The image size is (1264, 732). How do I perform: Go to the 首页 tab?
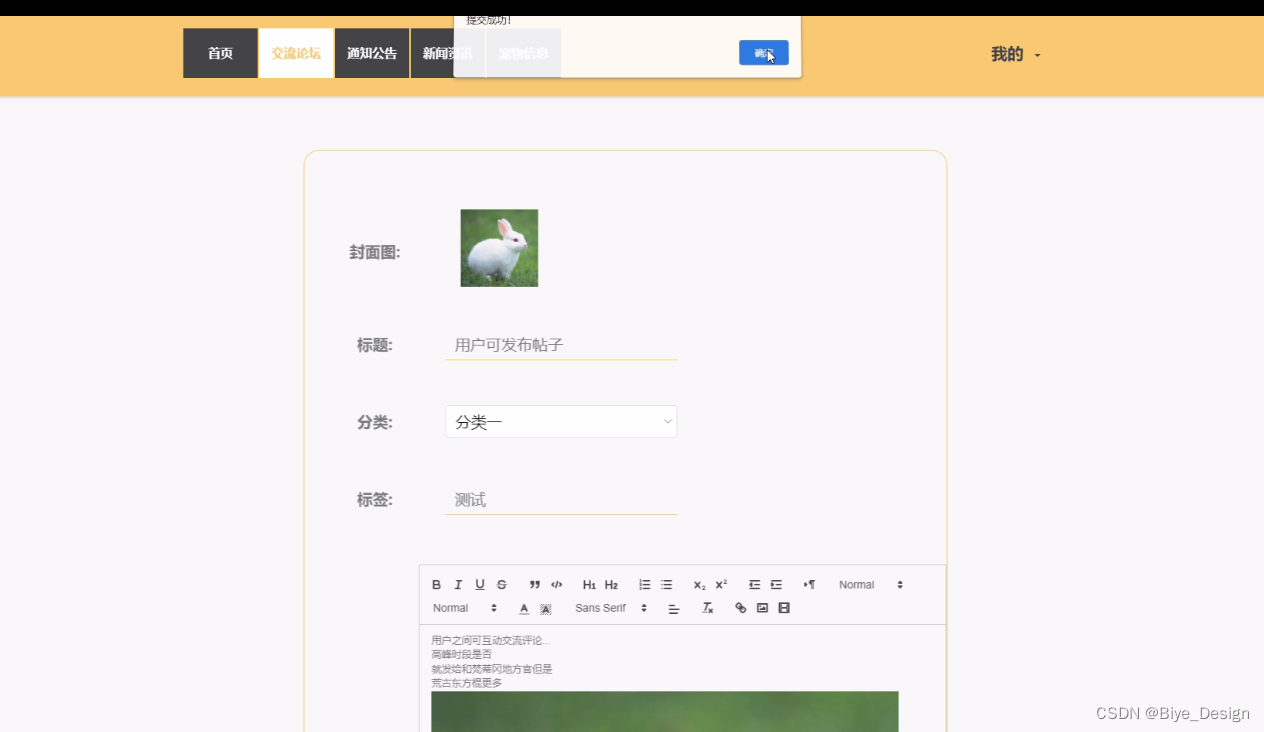pyautogui.click(x=220, y=53)
